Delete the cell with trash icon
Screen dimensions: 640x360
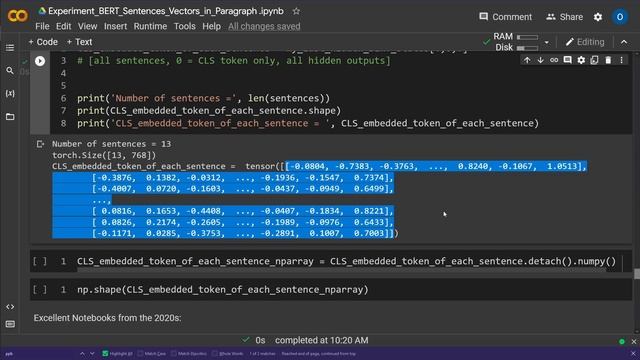click(x=608, y=60)
